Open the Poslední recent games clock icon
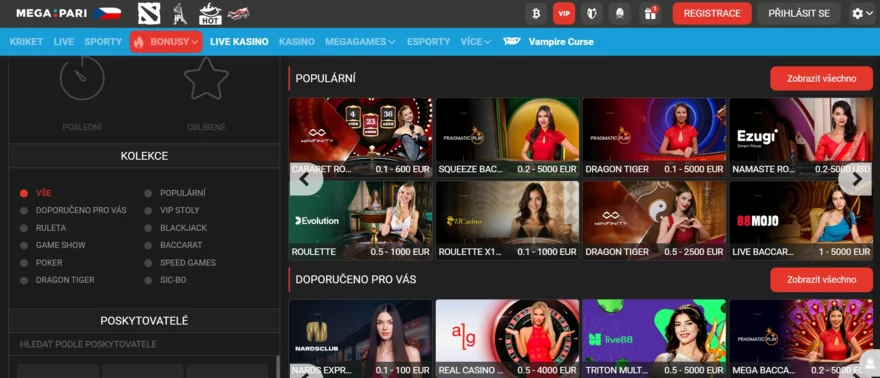The image size is (880, 378). pos(82,78)
